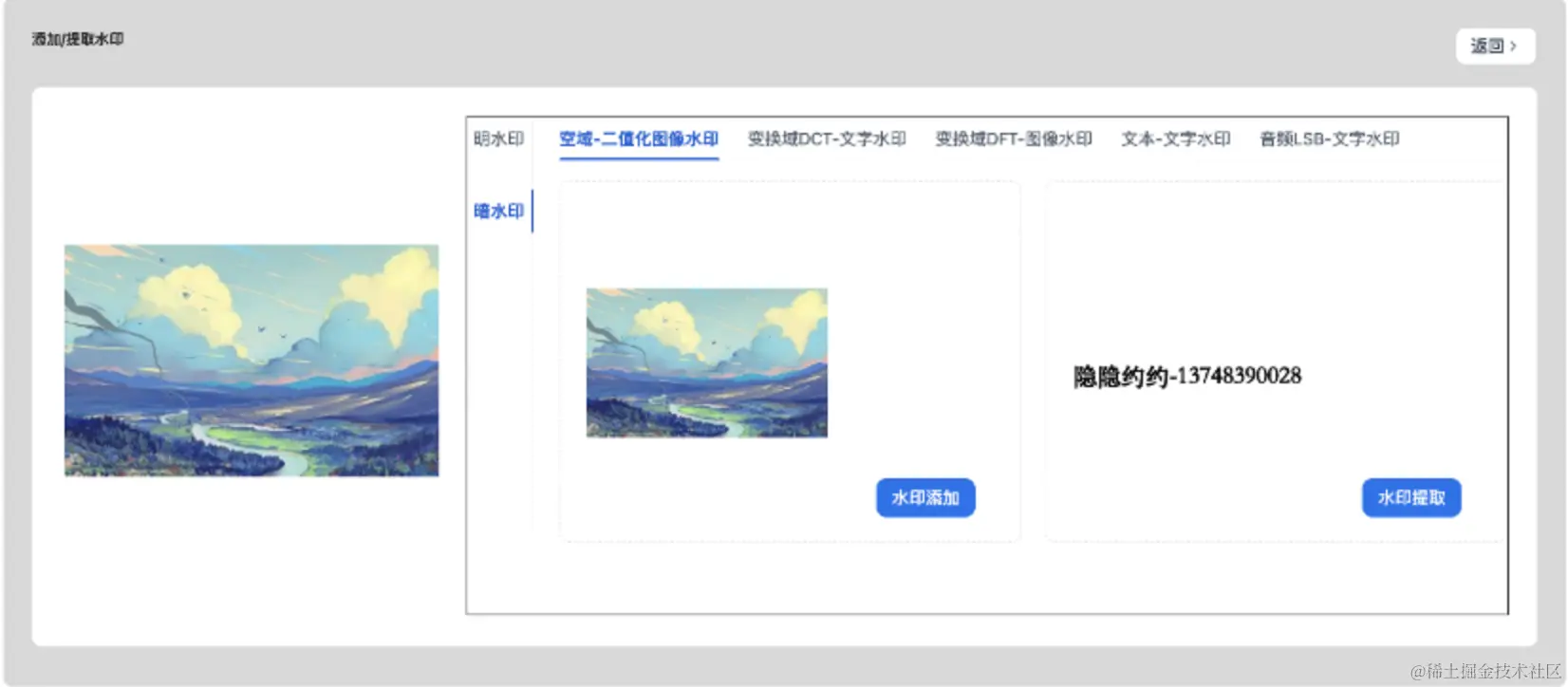Click the 水印添加 button
The height and width of the screenshot is (687, 1568).
coord(925,497)
